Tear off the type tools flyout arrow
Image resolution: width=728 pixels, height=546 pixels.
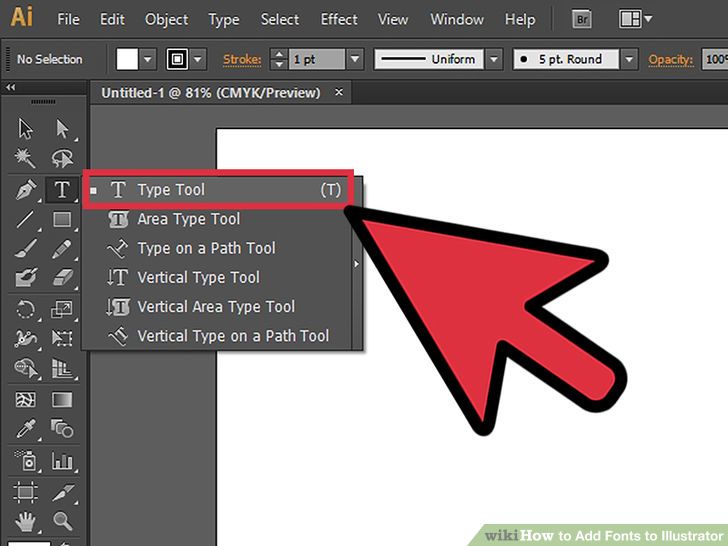tap(357, 264)
